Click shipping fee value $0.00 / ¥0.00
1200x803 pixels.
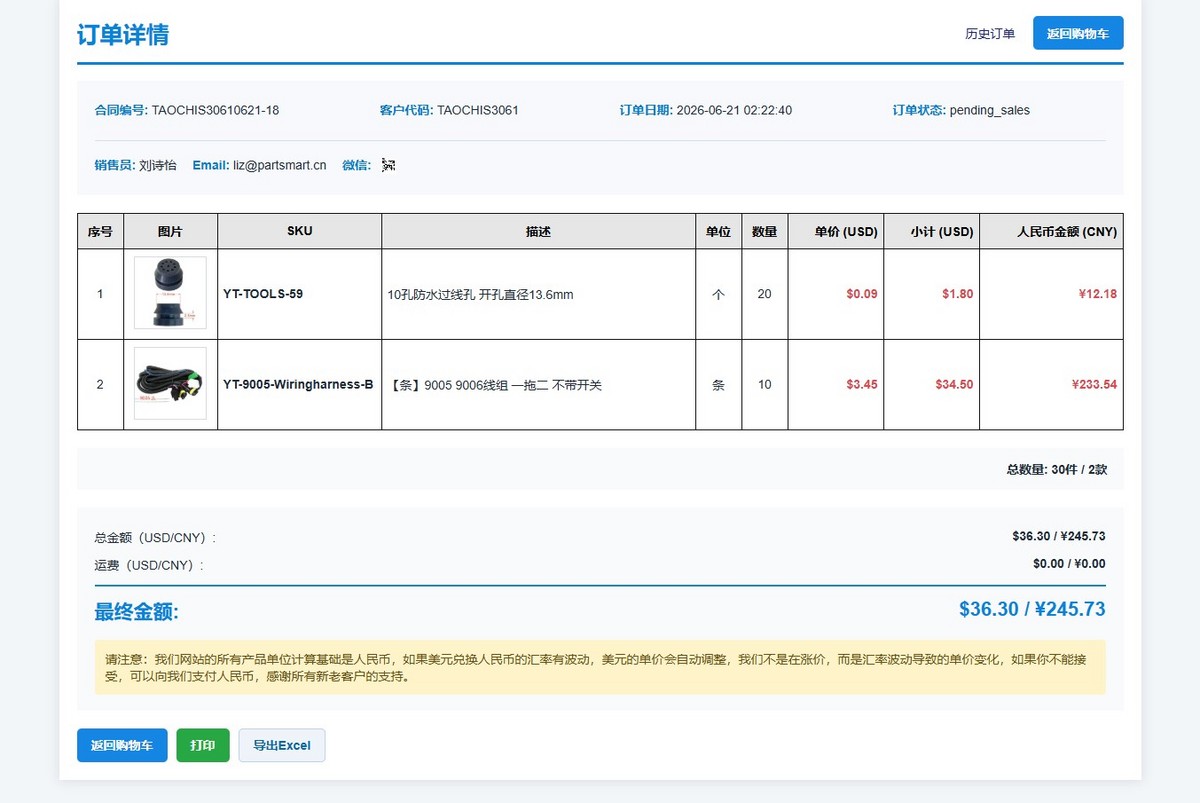pos(1069,564)
